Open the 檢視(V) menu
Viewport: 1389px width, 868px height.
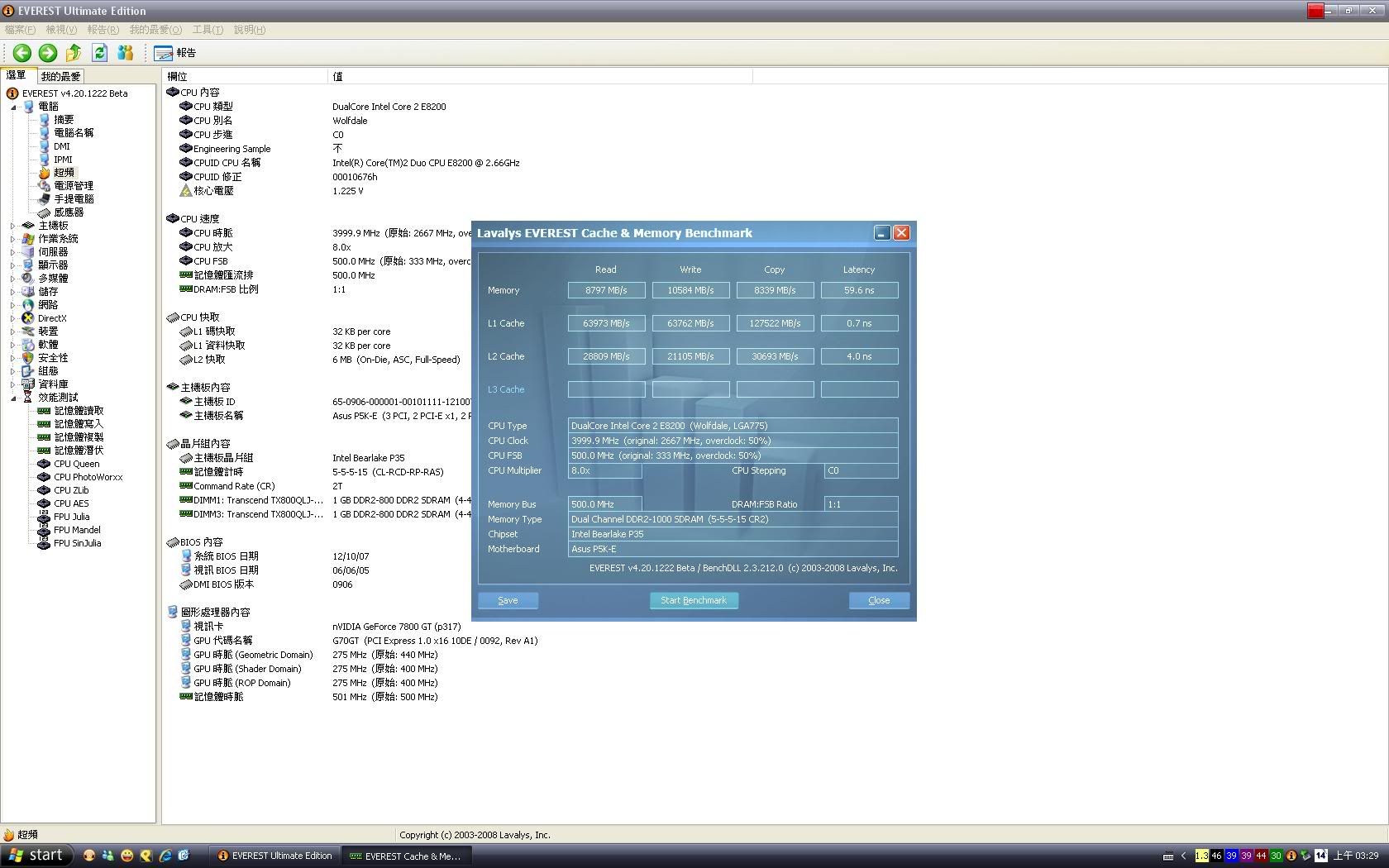click(x=61, y=30)
